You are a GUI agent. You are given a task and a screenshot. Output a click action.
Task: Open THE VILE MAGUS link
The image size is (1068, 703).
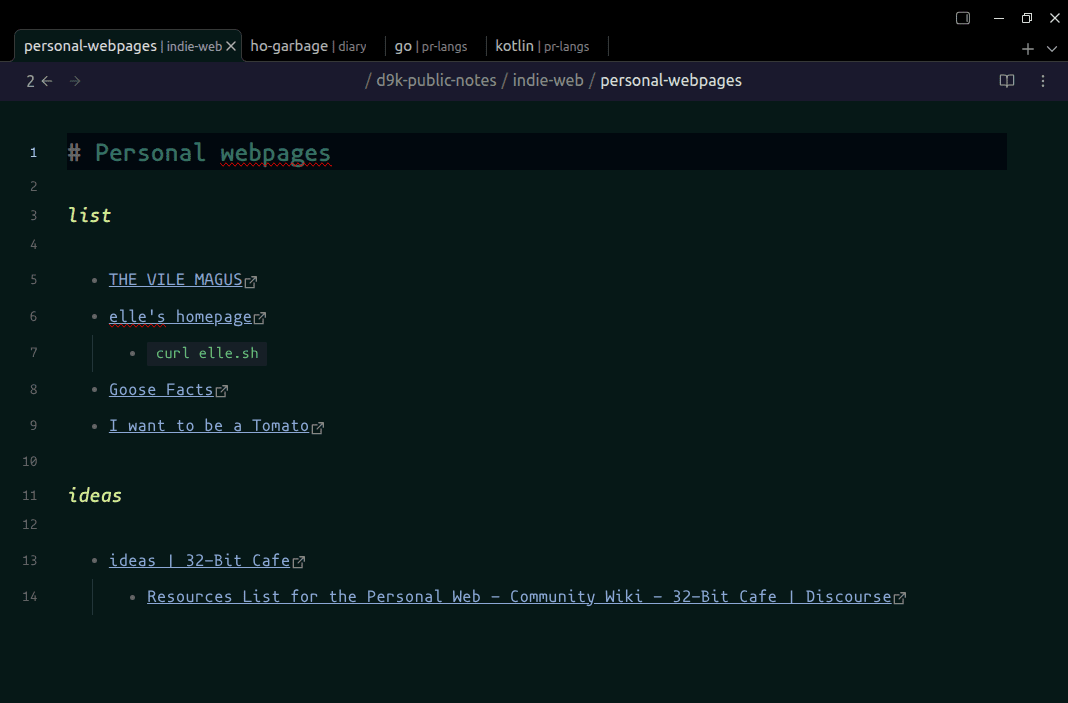pyautogui.click(x=176, y=280)
